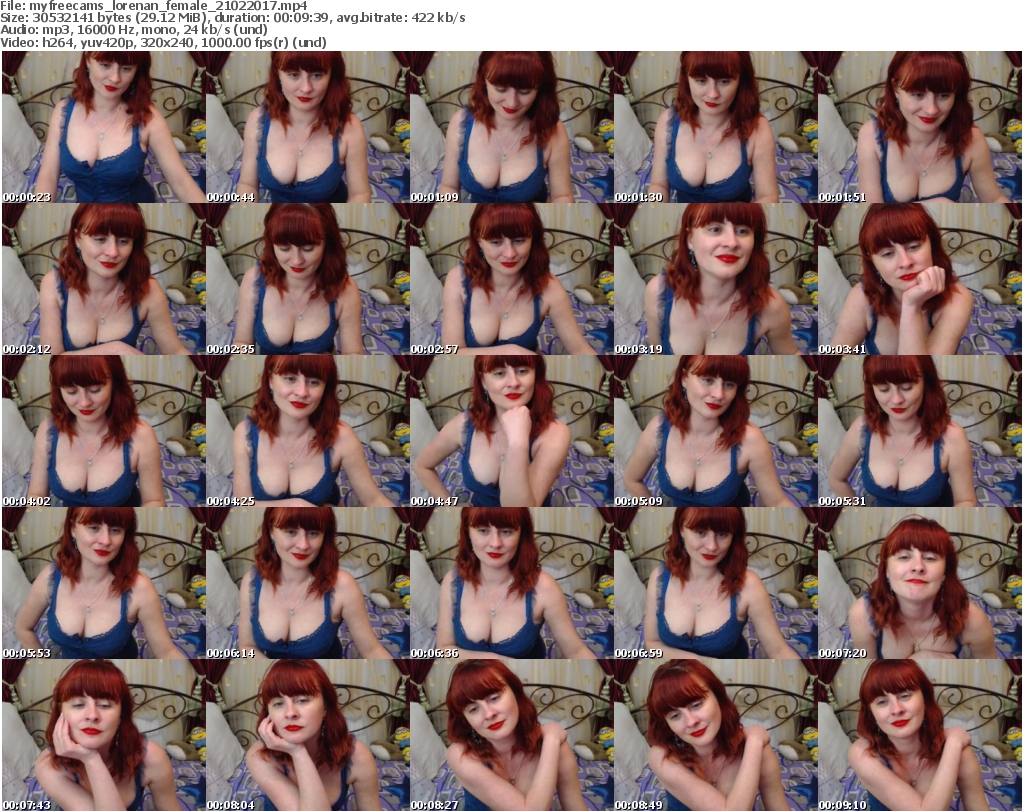Viewport: 1024px width, 811px height.
Task: Open the thumbnail timestamped 00:09:10
Action: pos(920,735)
